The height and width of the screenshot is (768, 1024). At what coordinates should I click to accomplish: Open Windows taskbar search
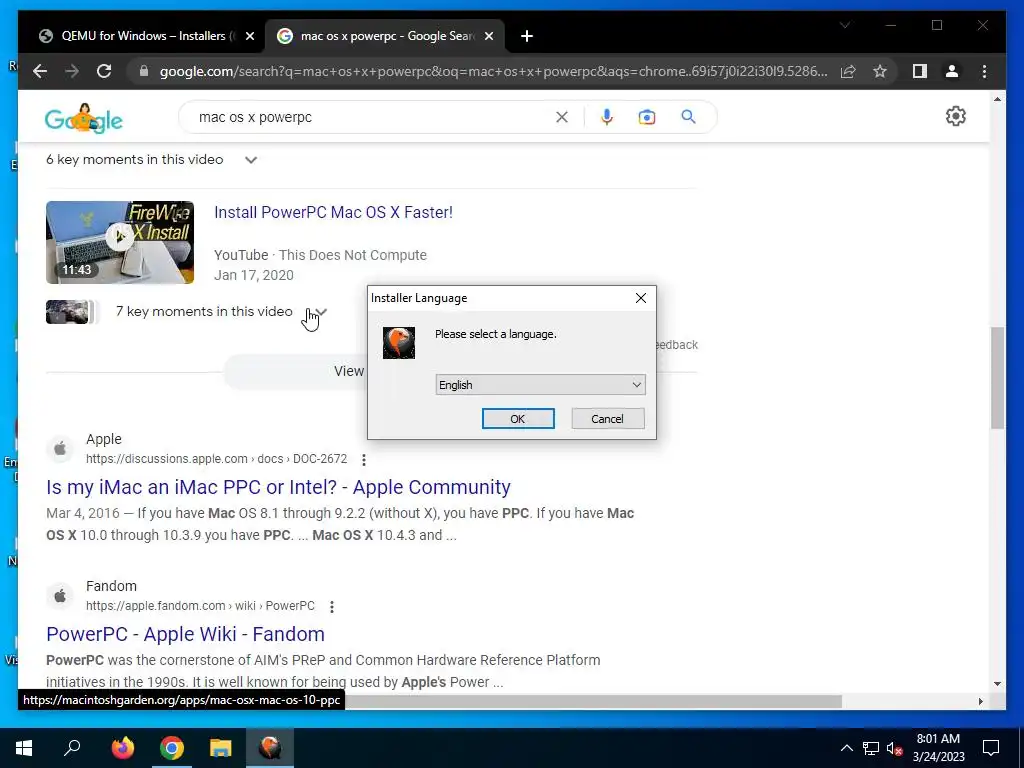coord(72,748)
